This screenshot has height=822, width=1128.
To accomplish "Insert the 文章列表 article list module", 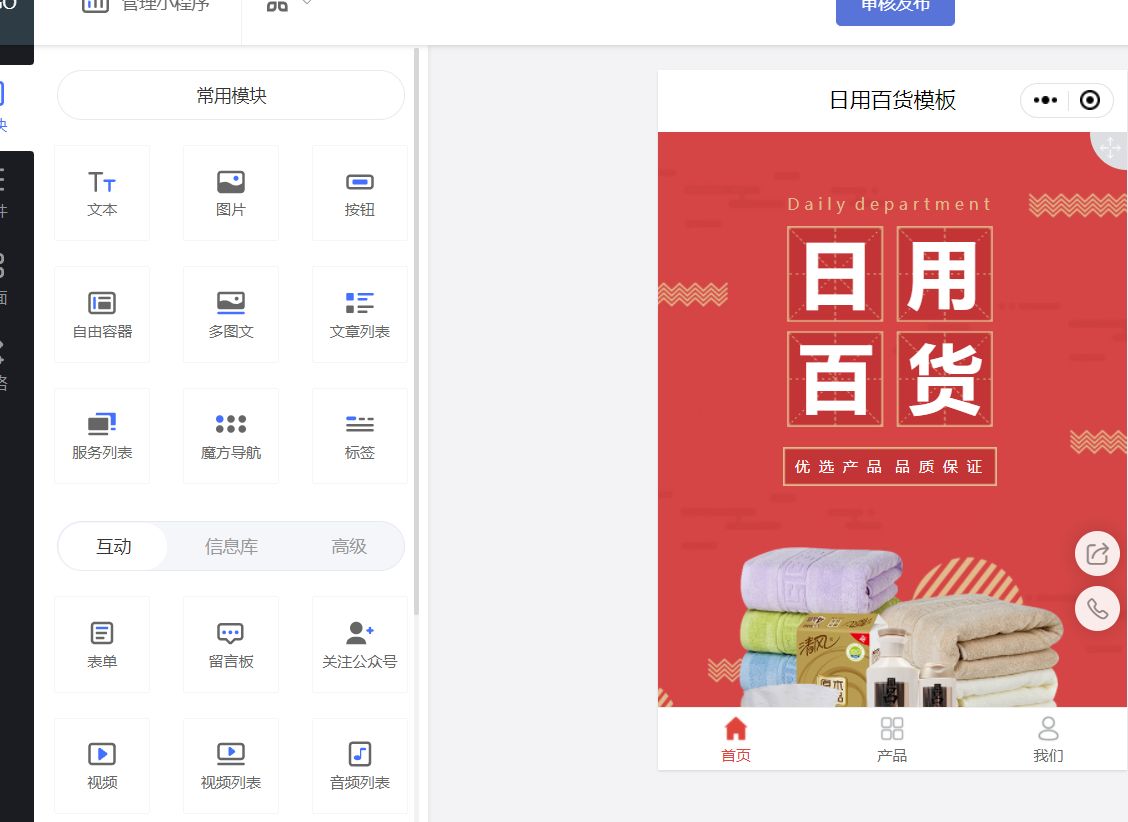I will tap(360, 314).
